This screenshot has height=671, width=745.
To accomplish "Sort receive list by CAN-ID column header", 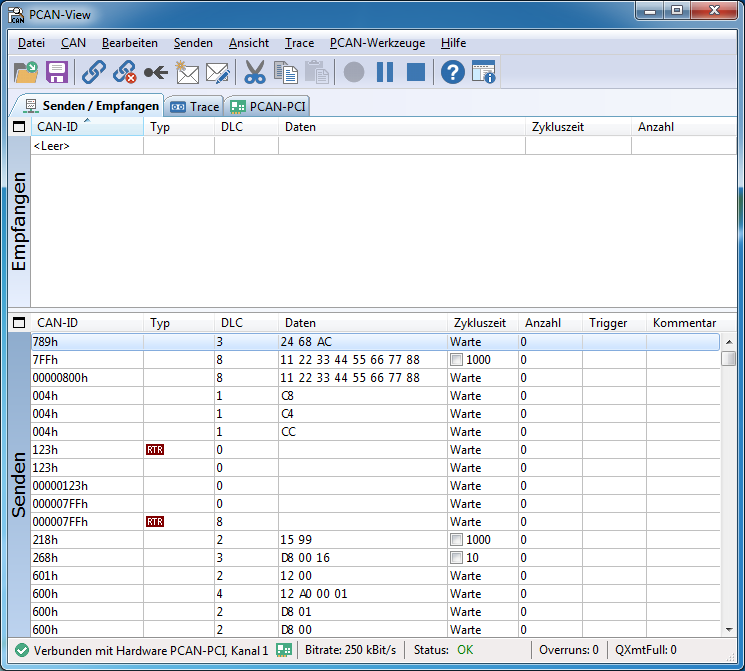I will (x=58, y=127).
